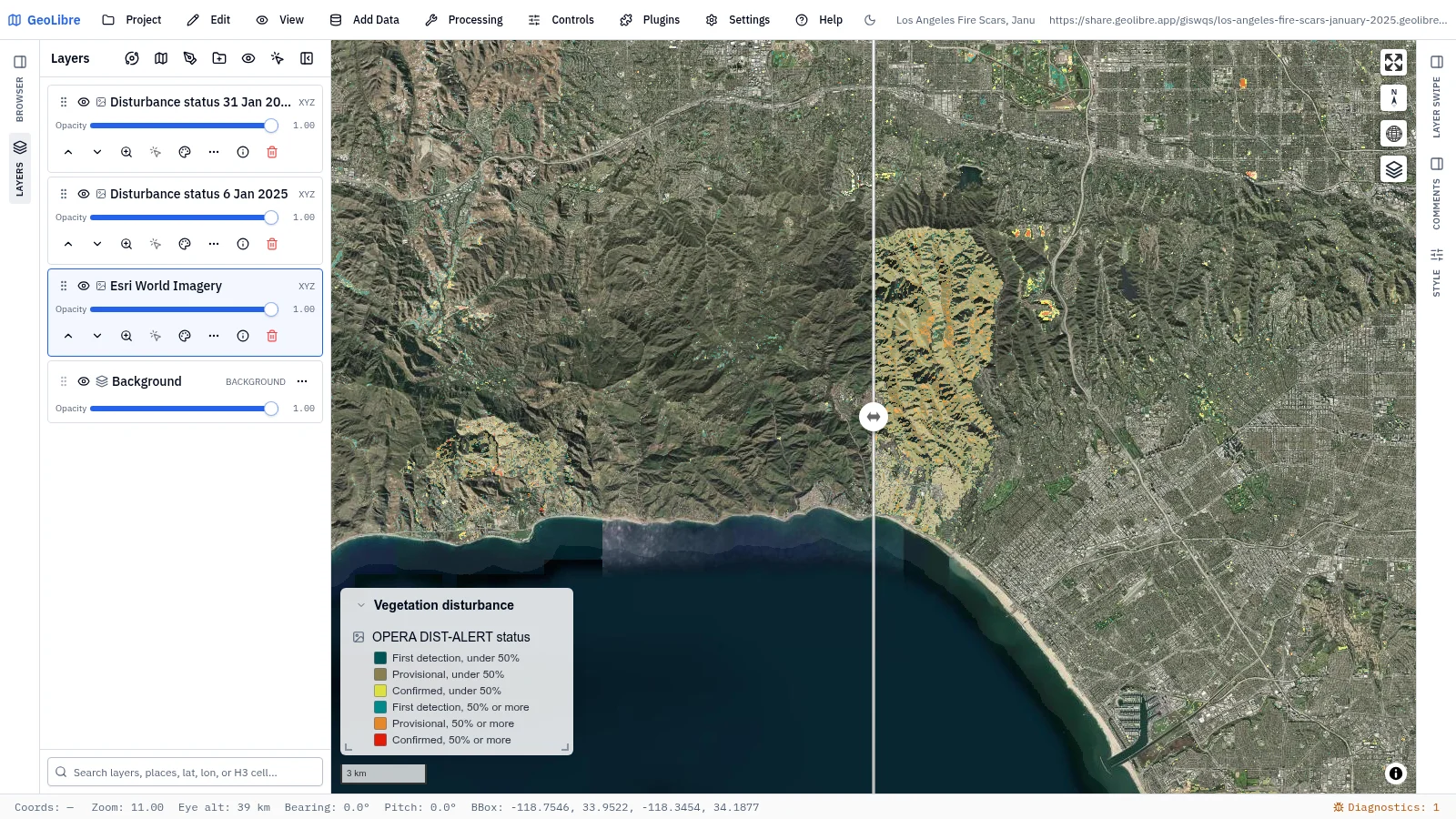The width and height of the screenshot is (1456, 819).
Task: Open the Processing menu
Action: point(464,20)
